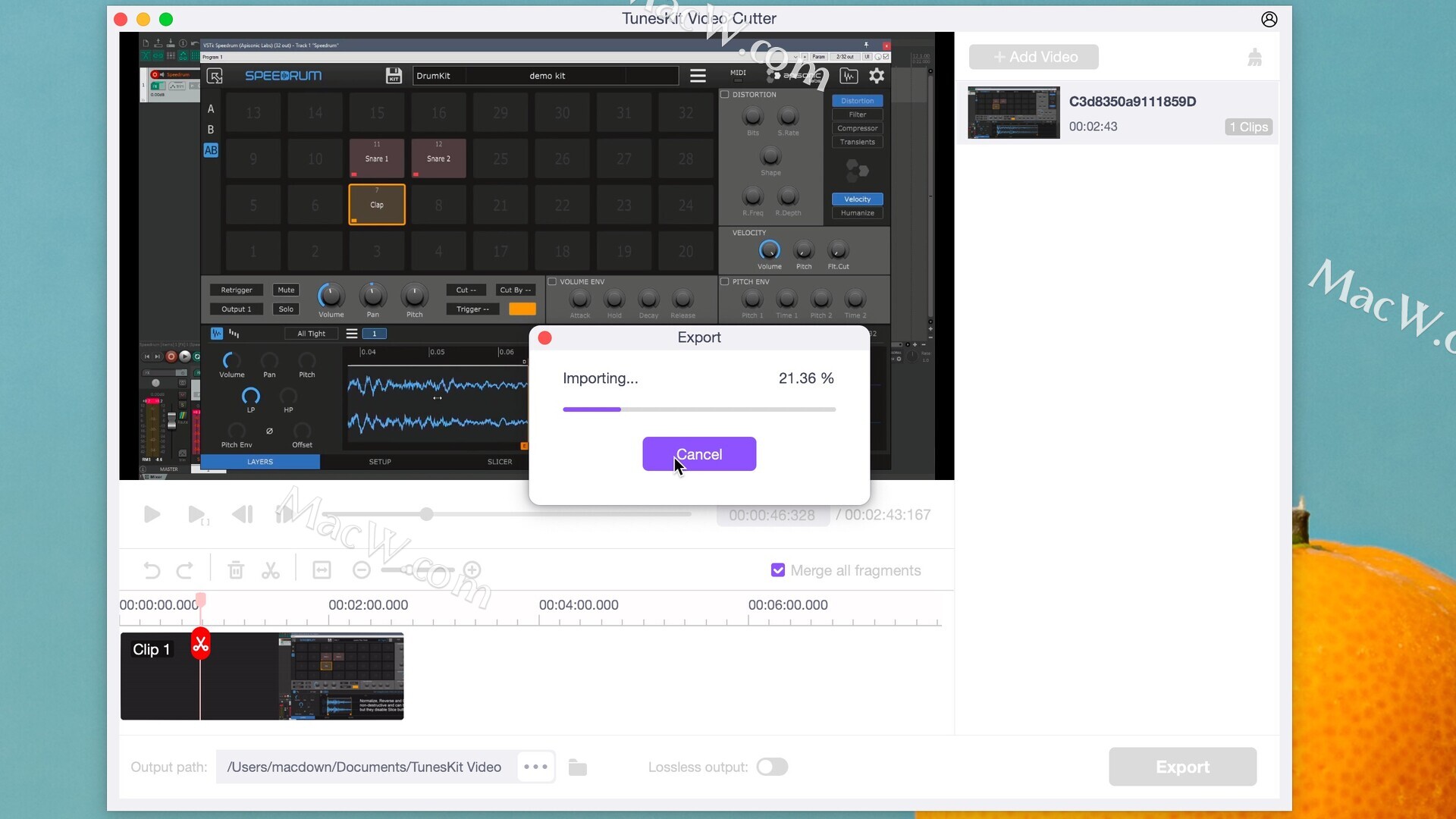The image size is (1456, 819).
Task: Click the clear list broom icon
Action: [x=1254, y=57]
